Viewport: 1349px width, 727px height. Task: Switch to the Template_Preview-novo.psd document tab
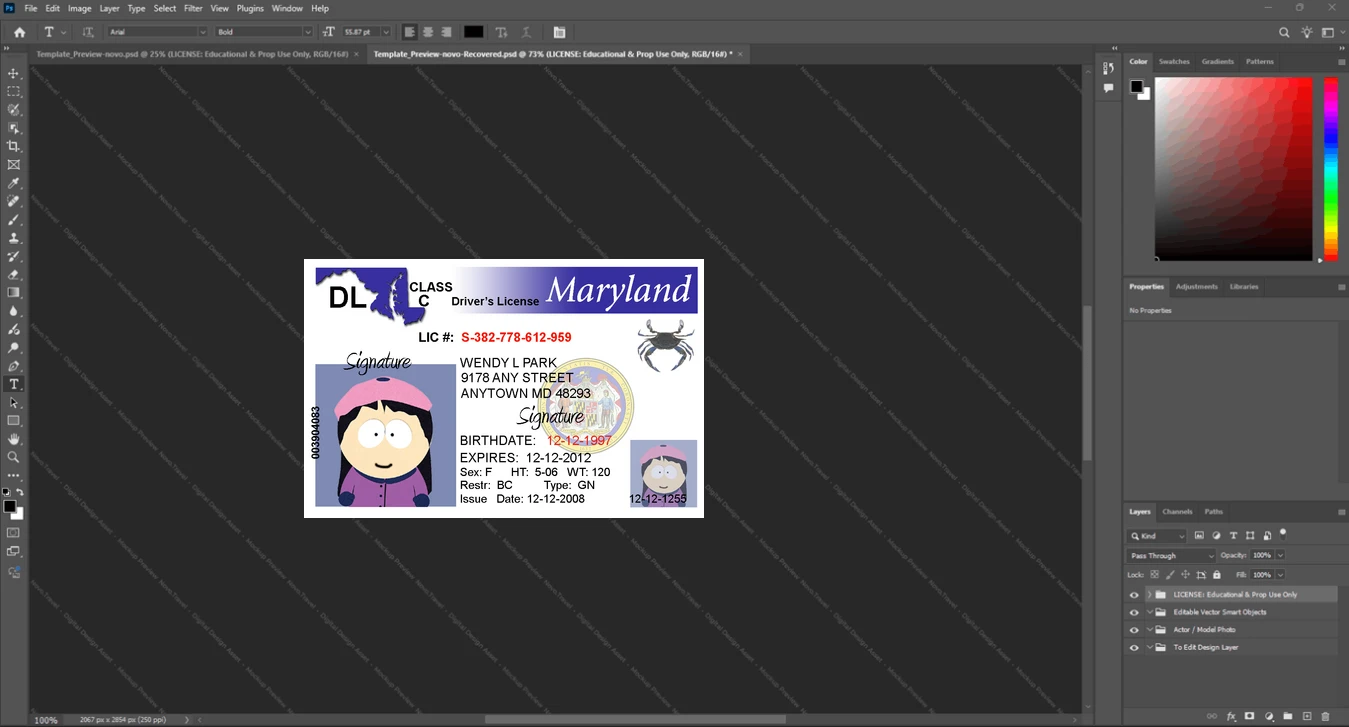click(192, 54)
